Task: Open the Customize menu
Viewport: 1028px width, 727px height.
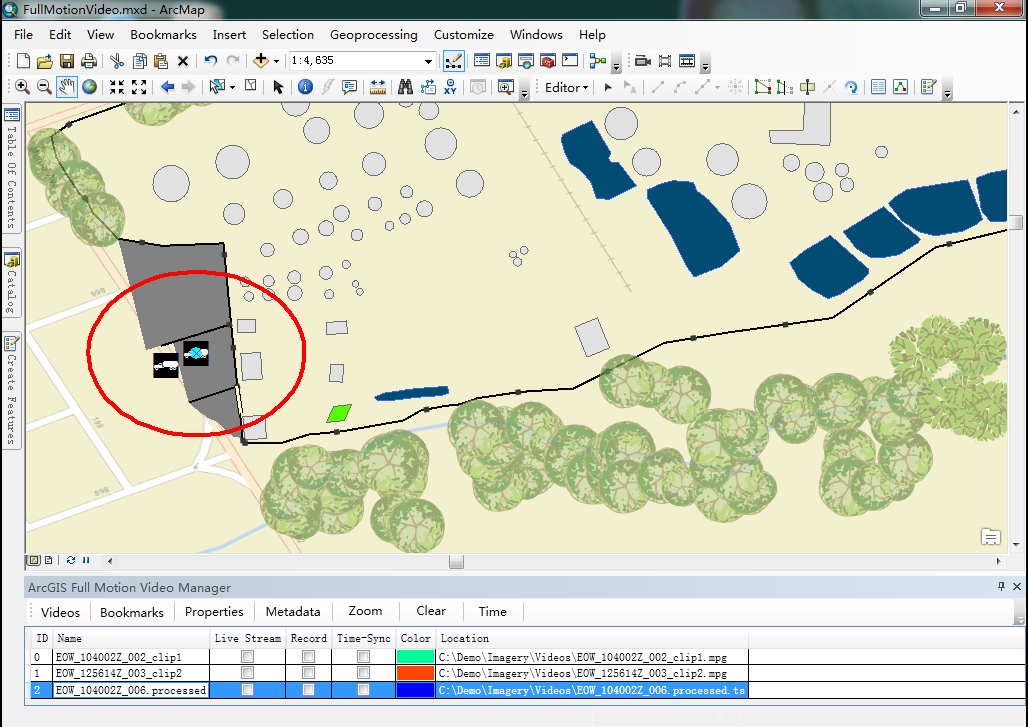Action: (x=464, y=35)
